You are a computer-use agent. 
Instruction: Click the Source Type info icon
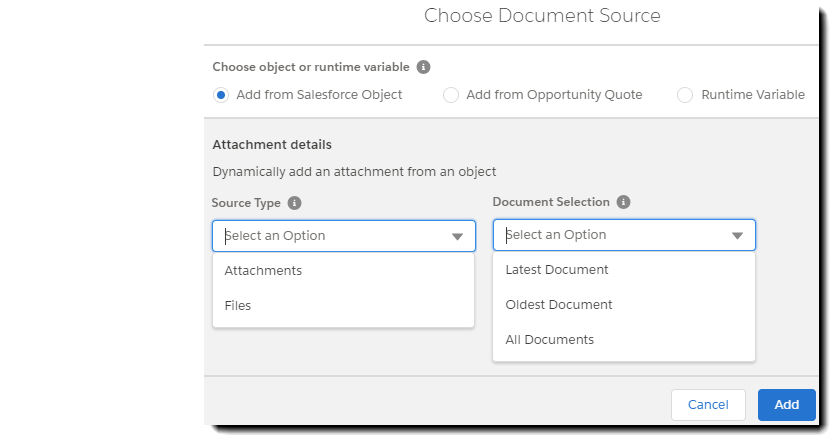(x=294, y=203)
